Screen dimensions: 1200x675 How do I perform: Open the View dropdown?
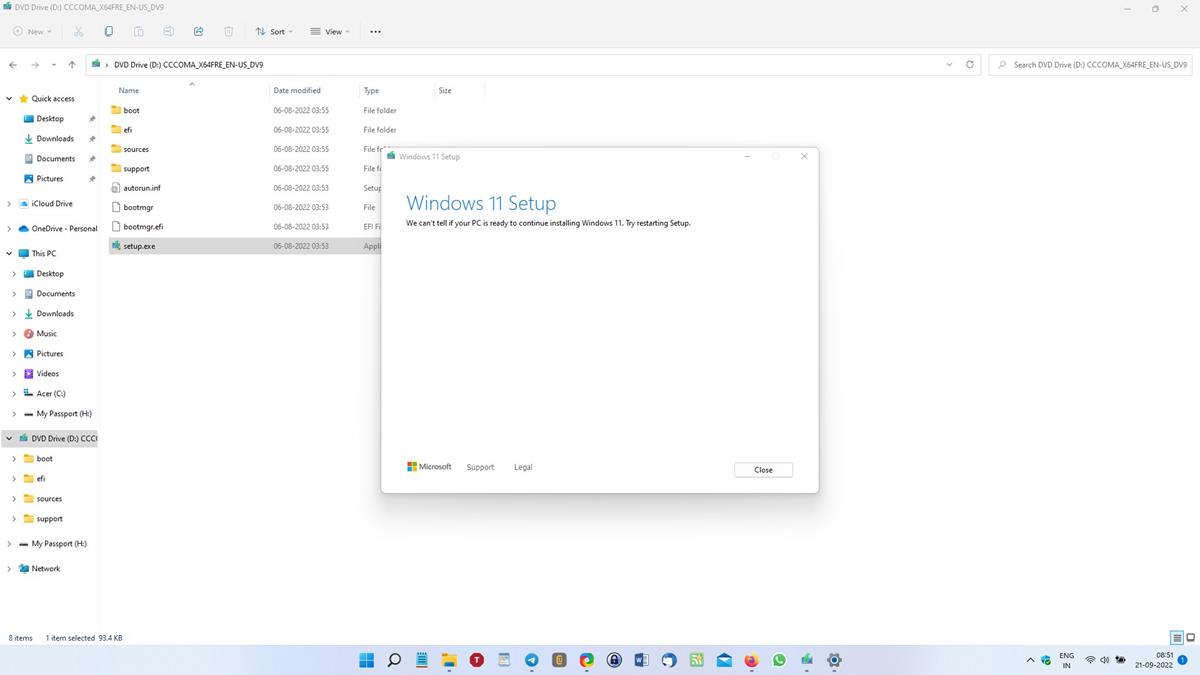coord(330,32)
